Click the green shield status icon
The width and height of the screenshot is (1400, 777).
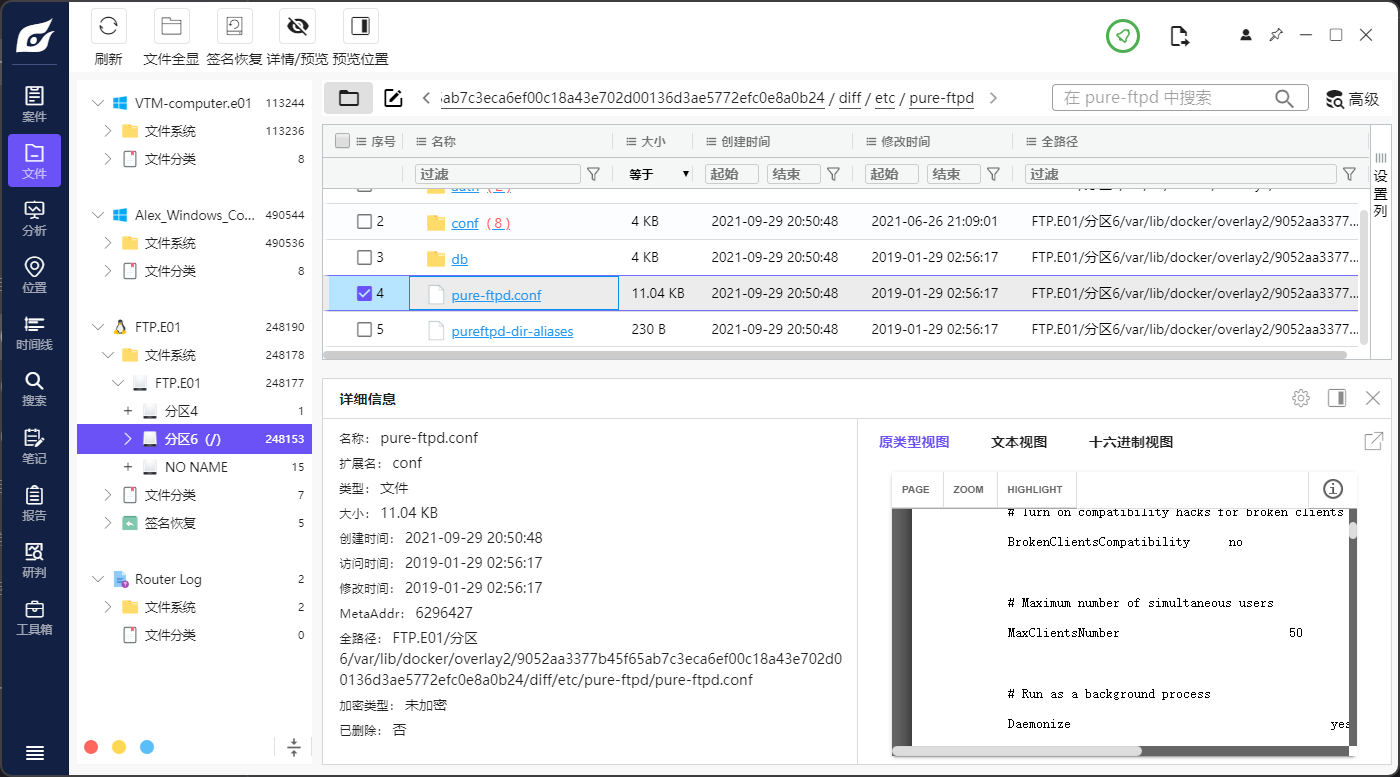1123,36
